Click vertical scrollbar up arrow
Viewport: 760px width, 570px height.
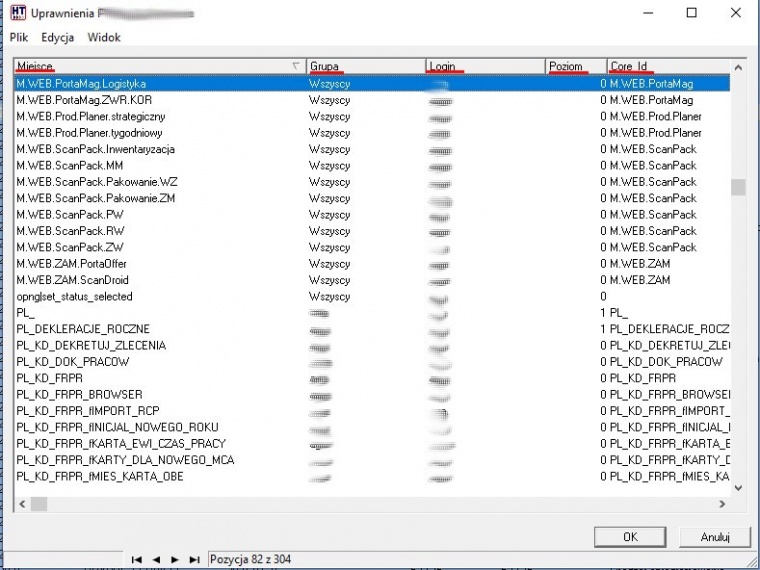click(x=738, y=67)
